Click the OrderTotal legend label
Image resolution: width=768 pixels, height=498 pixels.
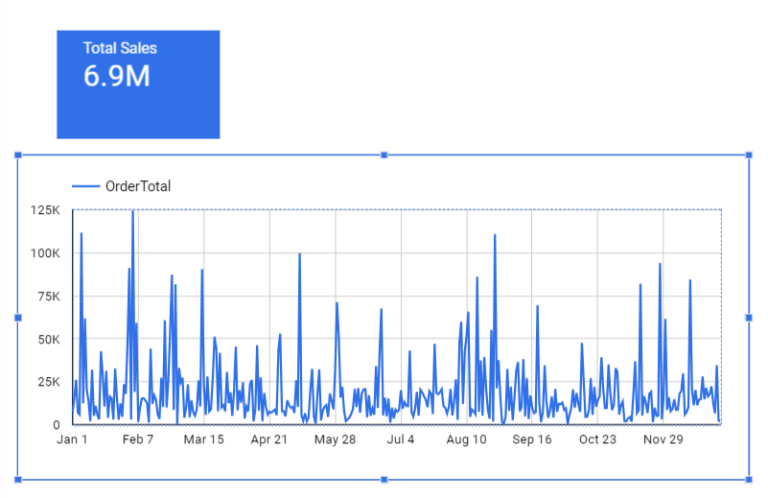(138, 186)
